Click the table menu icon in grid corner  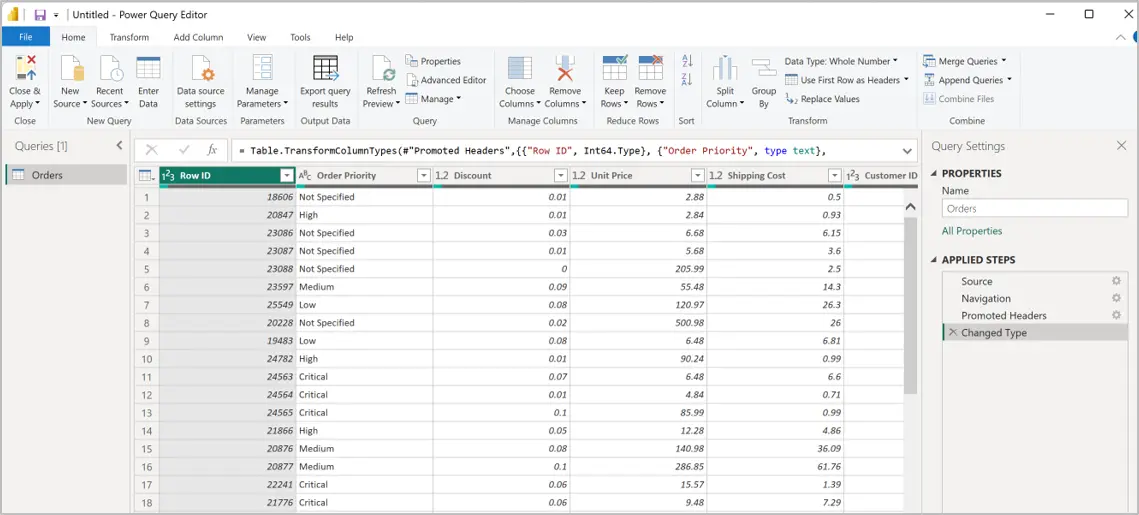click(146, 175)
